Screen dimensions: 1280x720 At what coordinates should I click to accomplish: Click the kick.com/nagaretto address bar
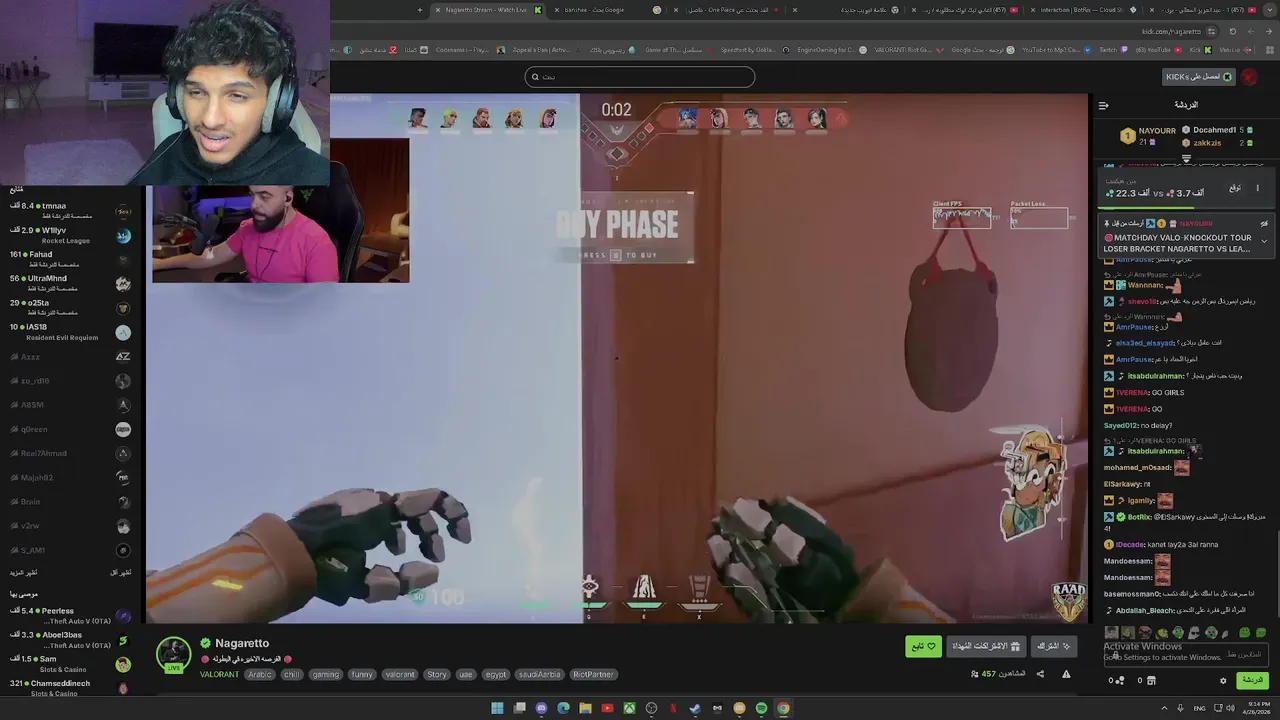click(x=1170, y=31)
